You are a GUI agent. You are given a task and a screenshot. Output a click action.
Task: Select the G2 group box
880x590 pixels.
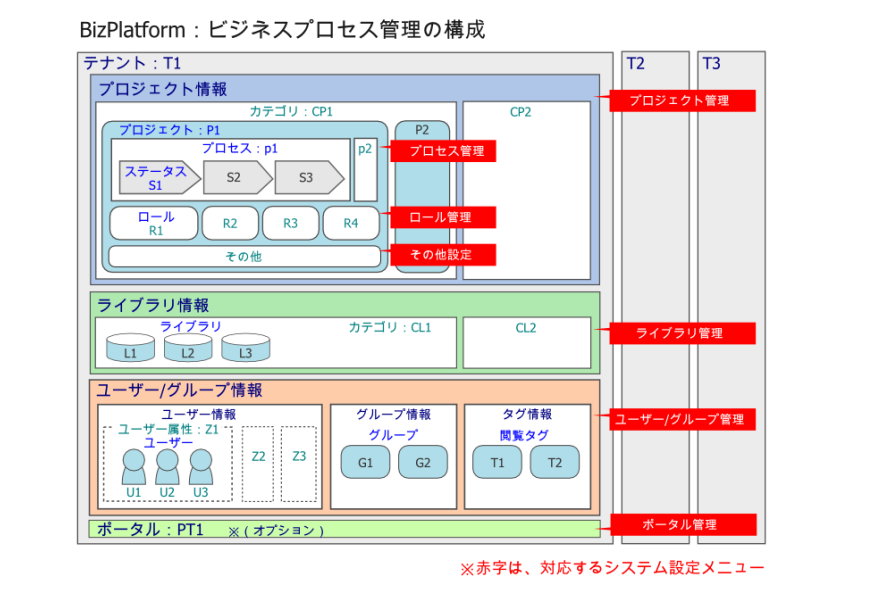423,462
